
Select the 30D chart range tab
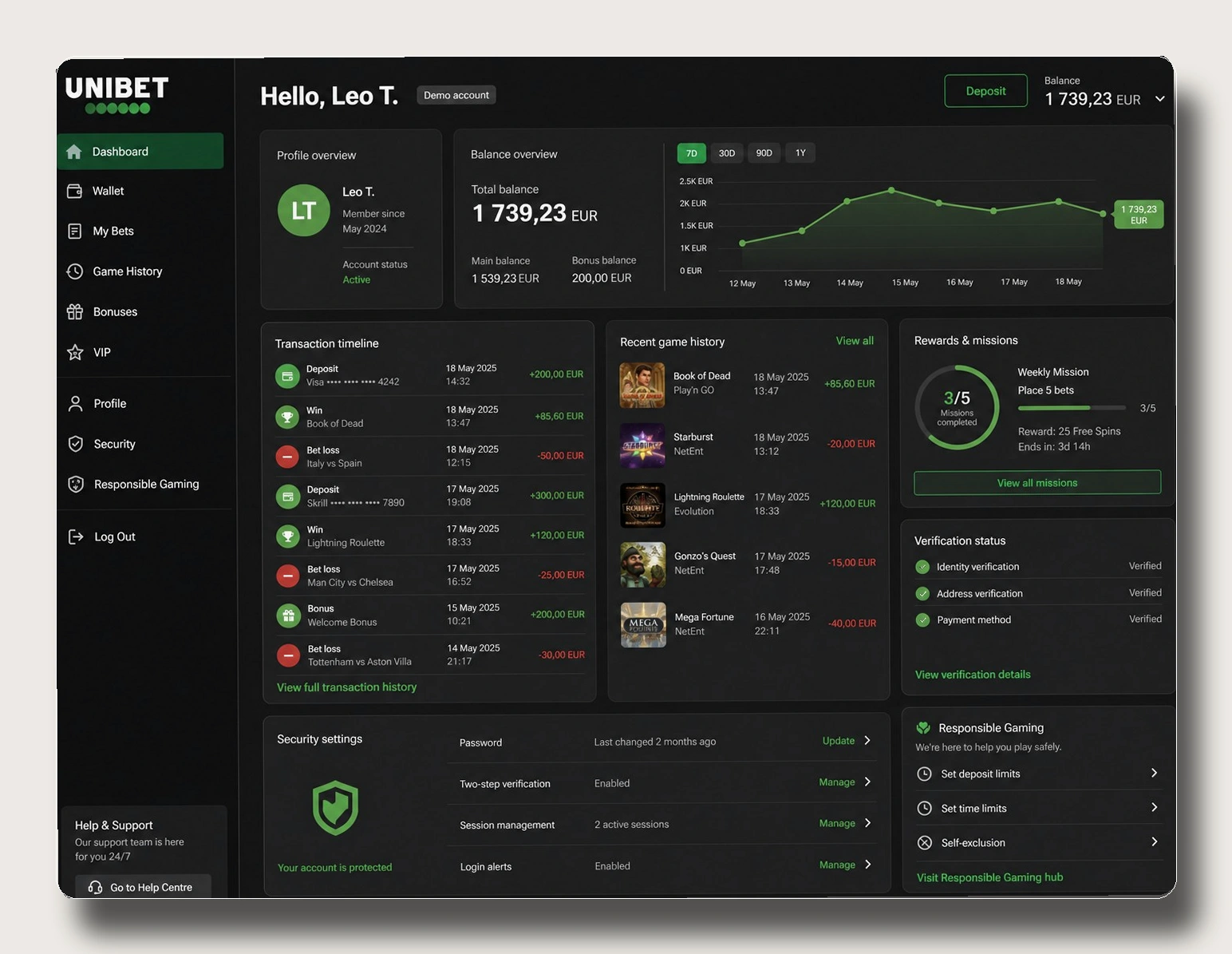[x=727, y=153]
